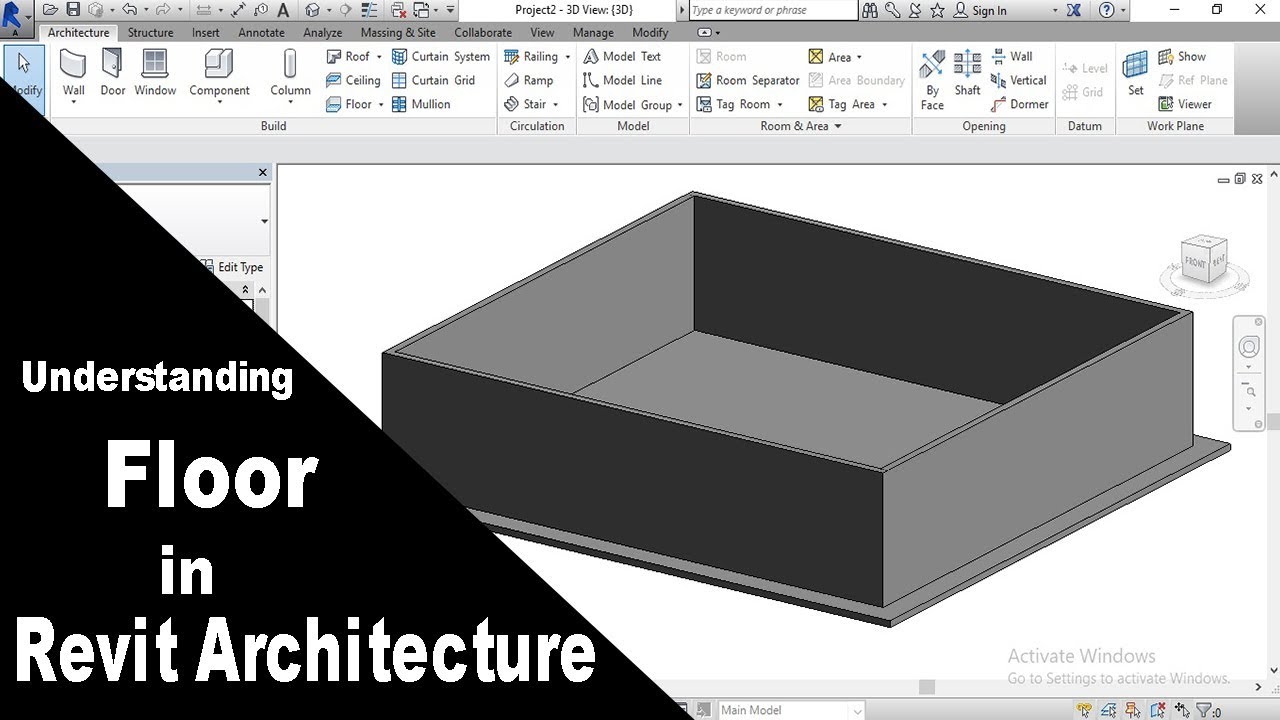The width and height of the screenshot is (1280, 720).
Task: Click the Default 3D View house icon
Action: tap(312, 10)
